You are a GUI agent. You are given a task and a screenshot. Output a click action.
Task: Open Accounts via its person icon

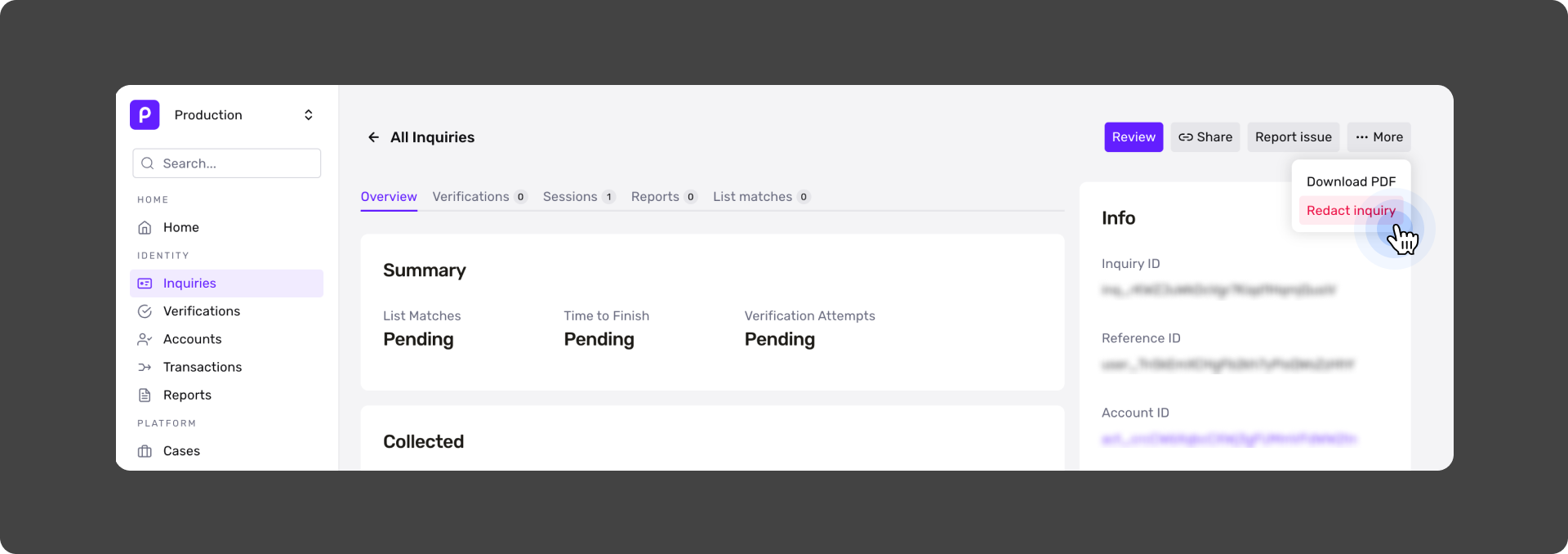(145, 339)
